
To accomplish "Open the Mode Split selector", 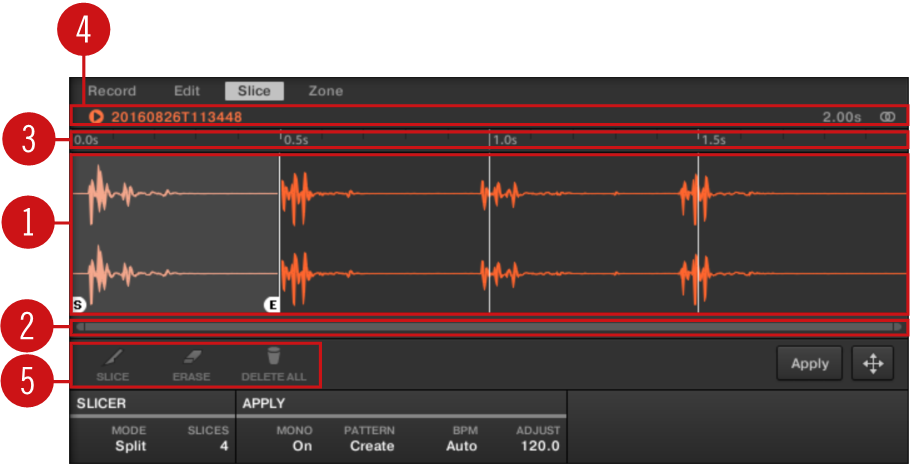I will [130, 446].
